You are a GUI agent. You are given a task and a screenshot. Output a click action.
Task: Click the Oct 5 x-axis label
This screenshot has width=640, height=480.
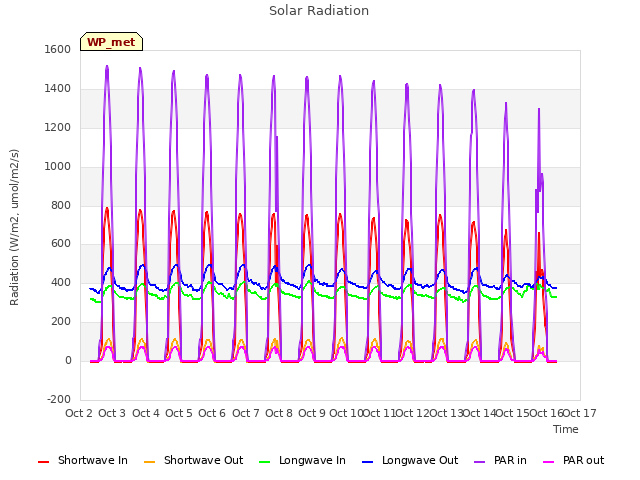[179, 413]
